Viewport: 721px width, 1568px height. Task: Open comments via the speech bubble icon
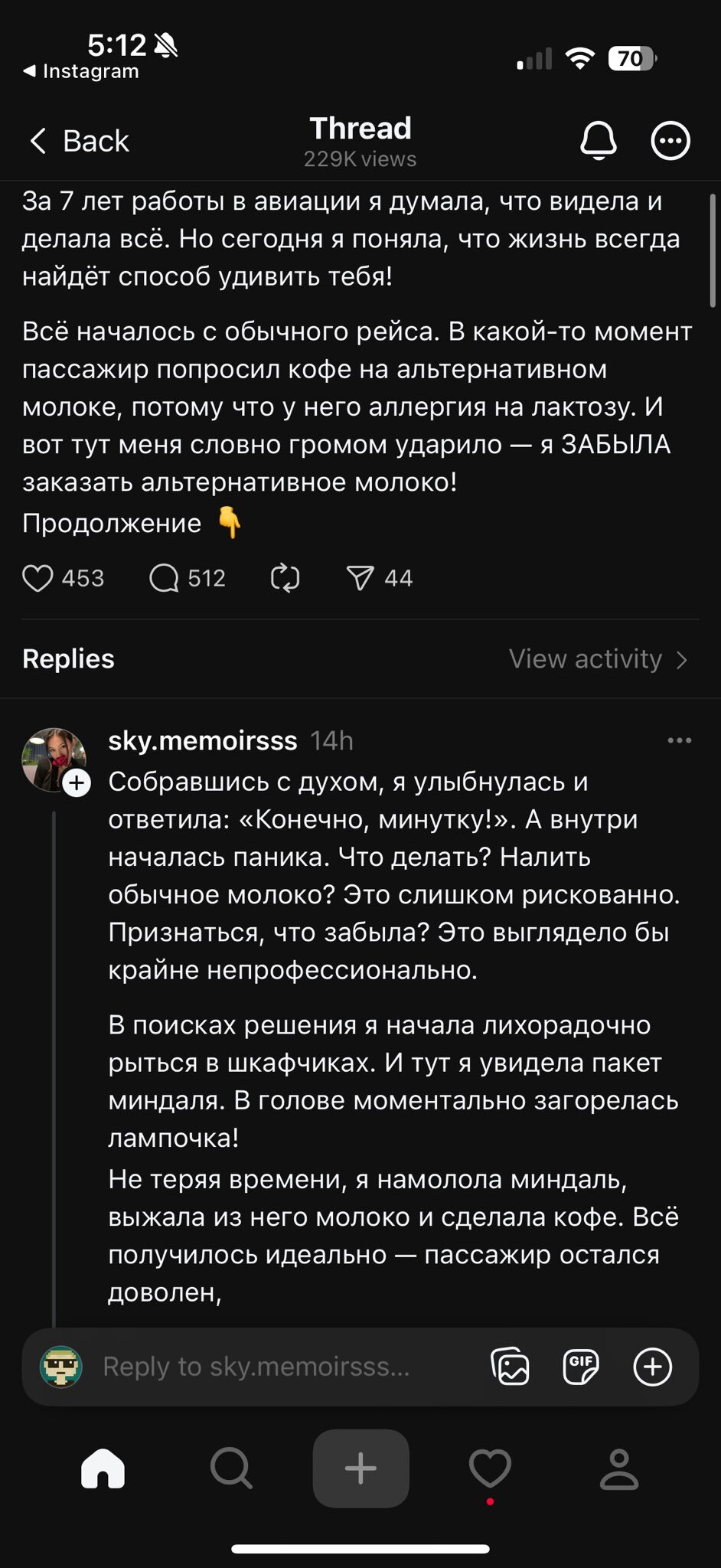coord(164,578)
